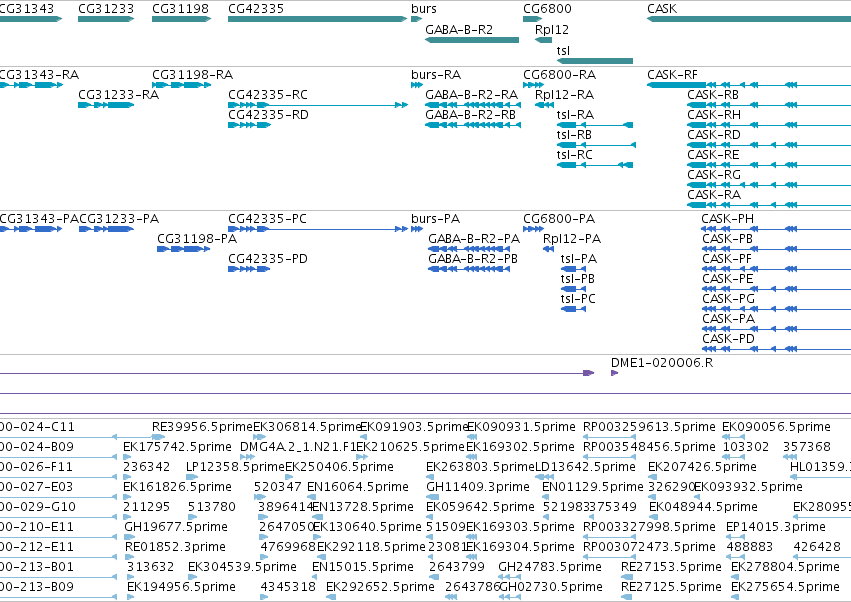The image size is (851, 602).
Task: Select protein CASK-PF
Action: tap(777, 269)
